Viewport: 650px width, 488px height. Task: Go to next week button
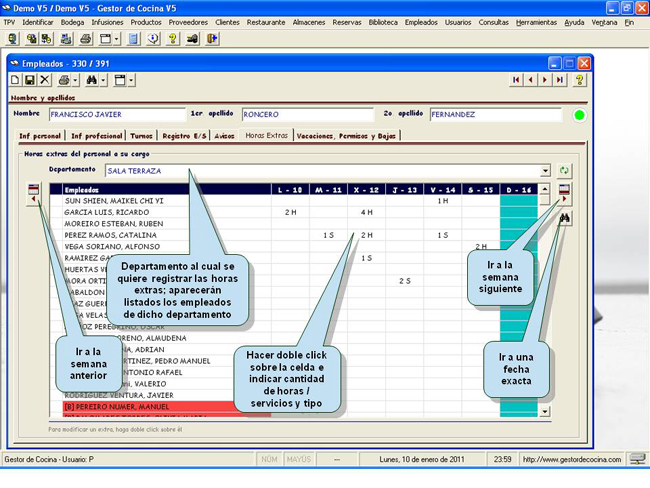tap(566, 194)
